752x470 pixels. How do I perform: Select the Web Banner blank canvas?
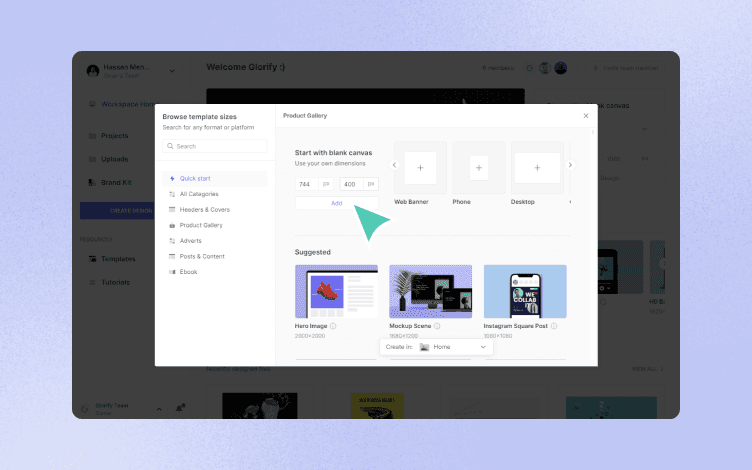420,168
